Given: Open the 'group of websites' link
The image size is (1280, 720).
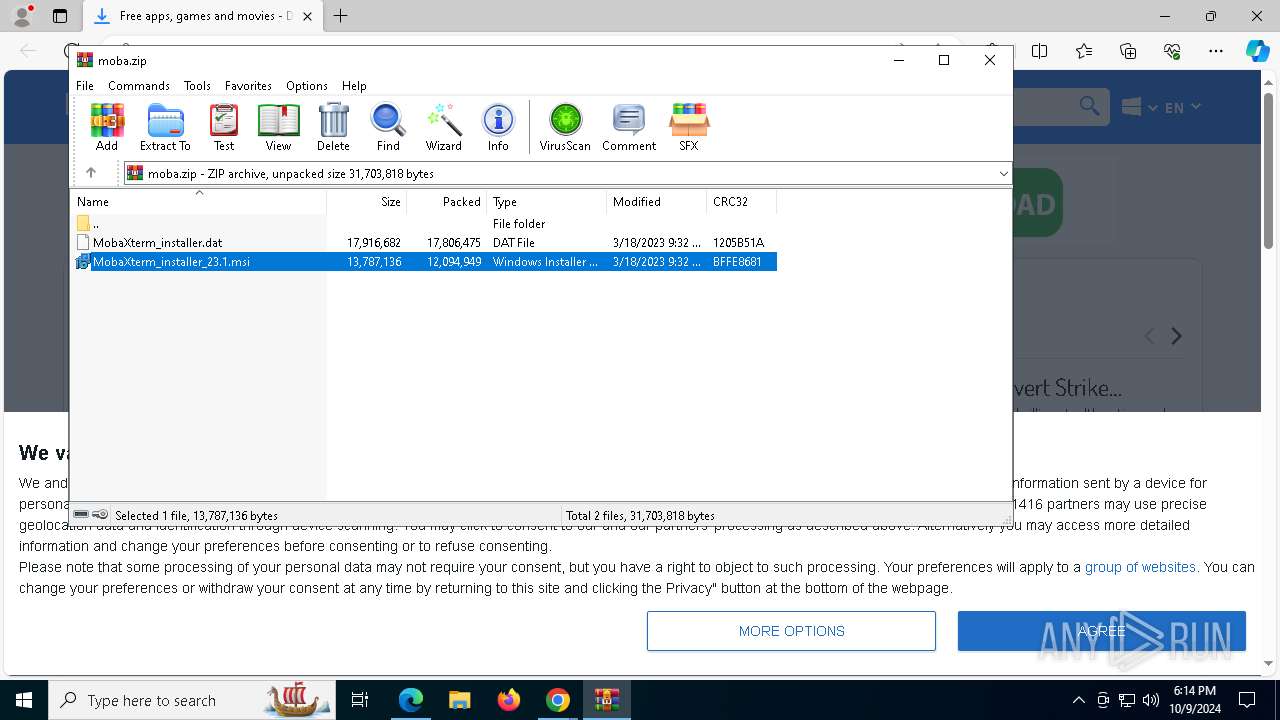Looking at the screenshot, I should [1140, 567].
